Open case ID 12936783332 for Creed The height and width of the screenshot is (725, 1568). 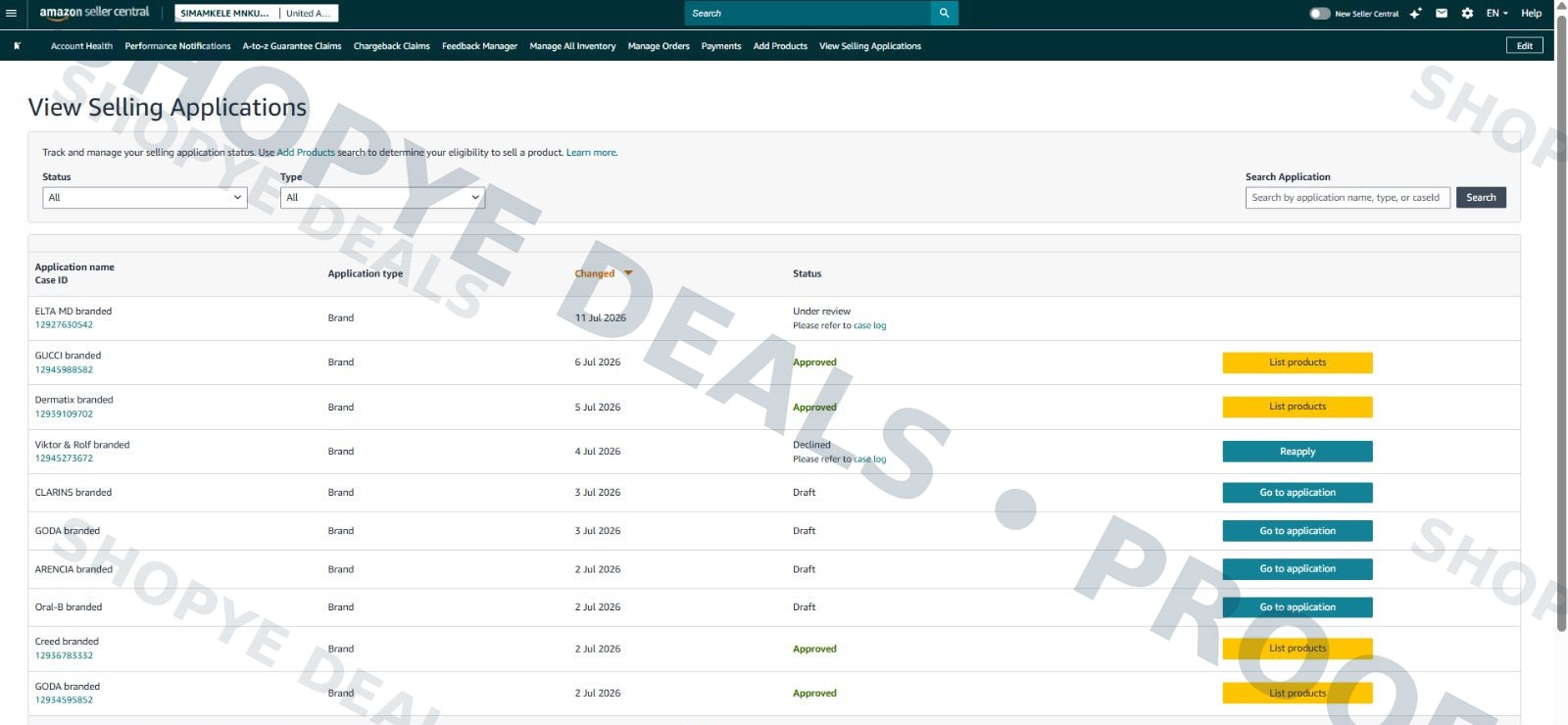(x=64, y=655)
